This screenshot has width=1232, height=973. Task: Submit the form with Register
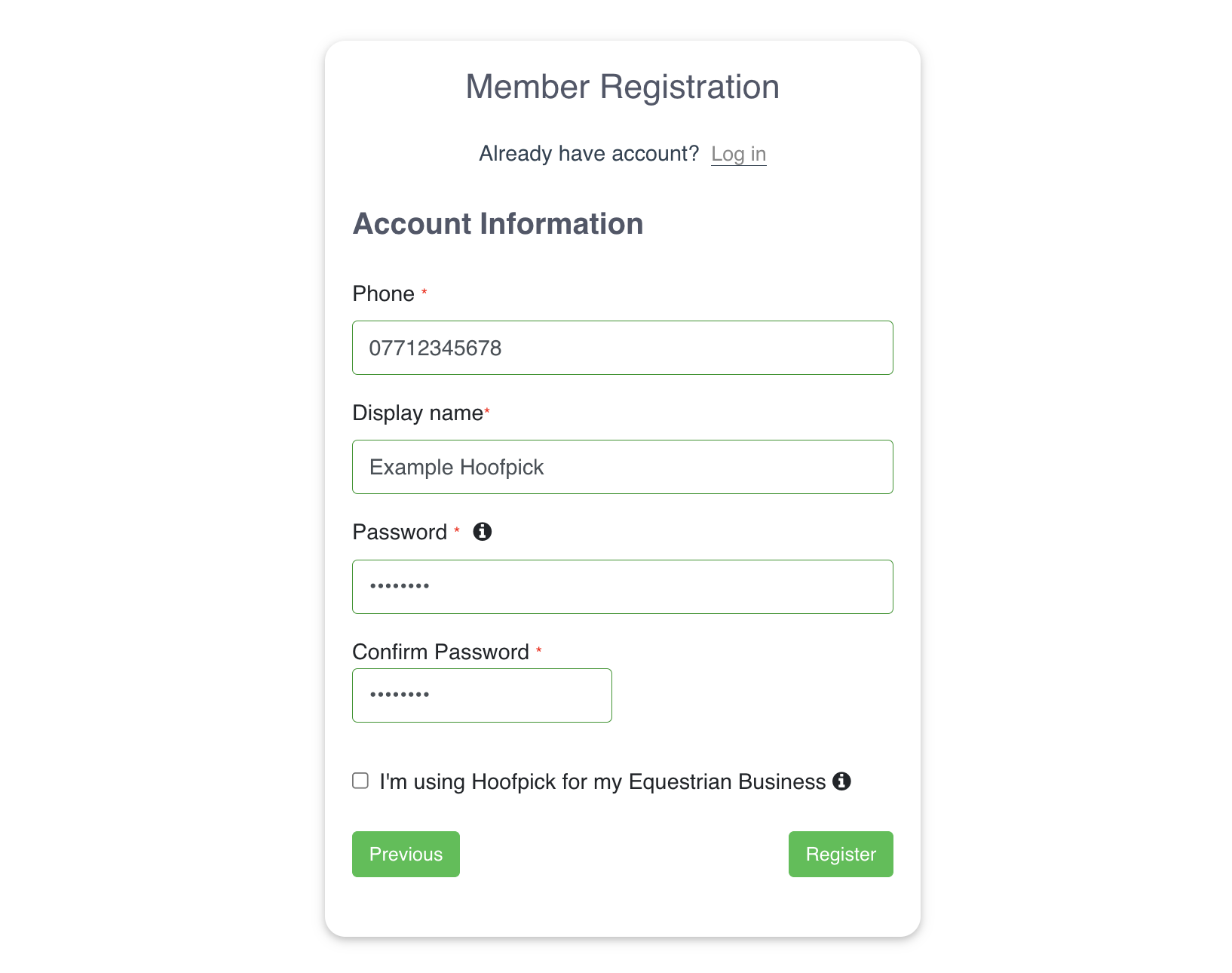pyautogui.click(x=841, y=854)
